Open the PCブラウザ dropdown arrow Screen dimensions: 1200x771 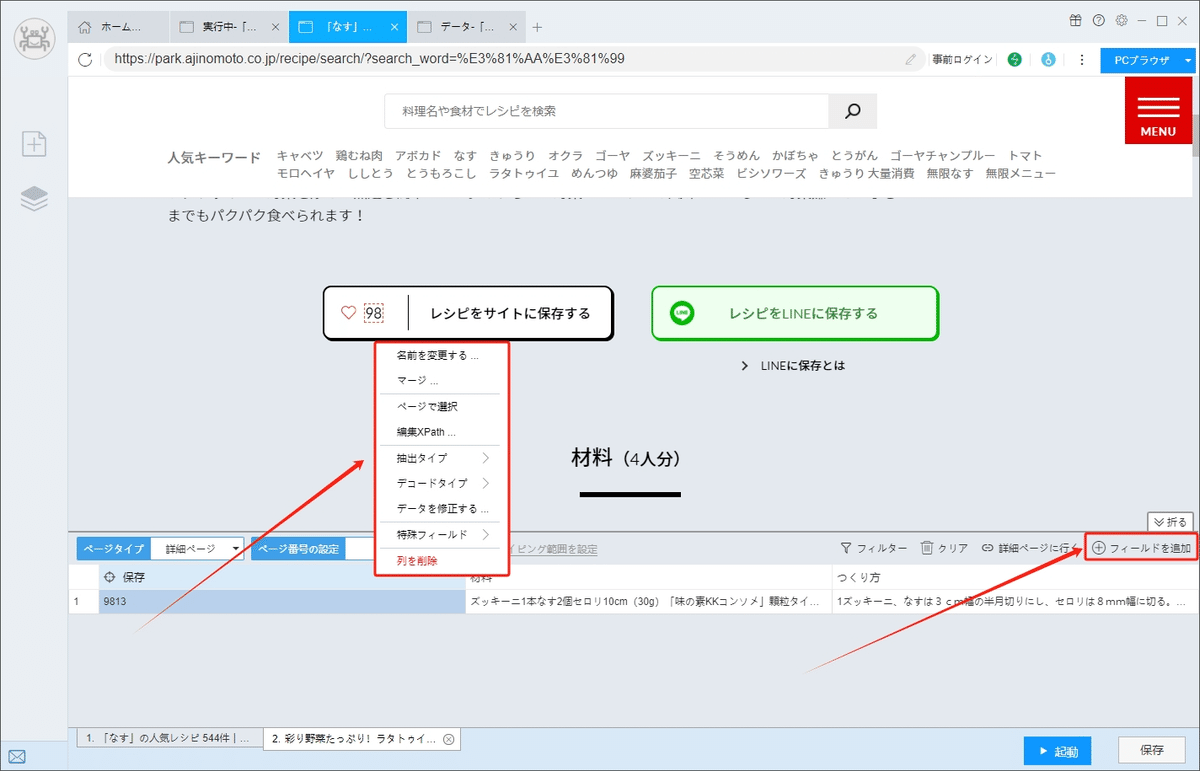coord(1188,60)
